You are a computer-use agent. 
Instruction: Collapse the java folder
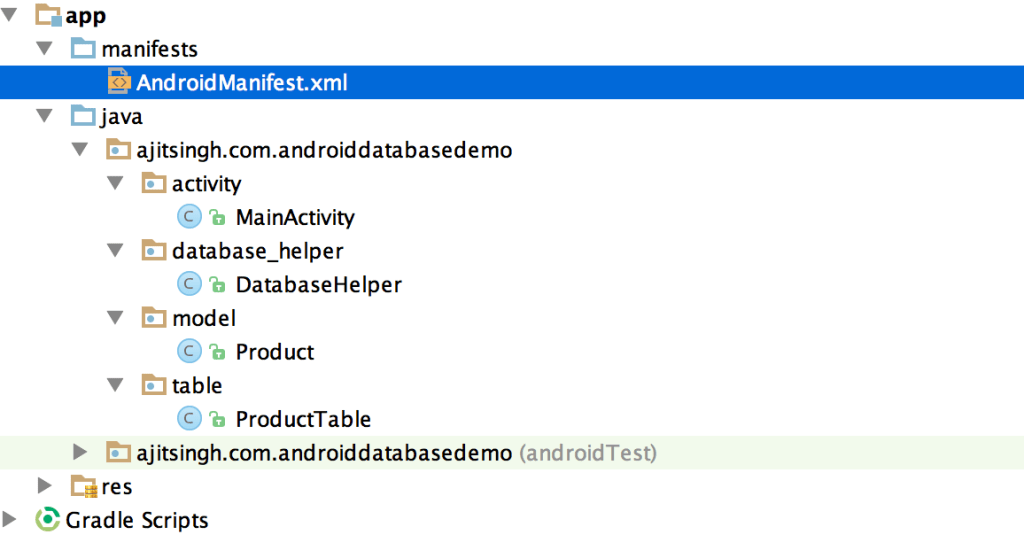pyautogui.click(x=44, y=116)
